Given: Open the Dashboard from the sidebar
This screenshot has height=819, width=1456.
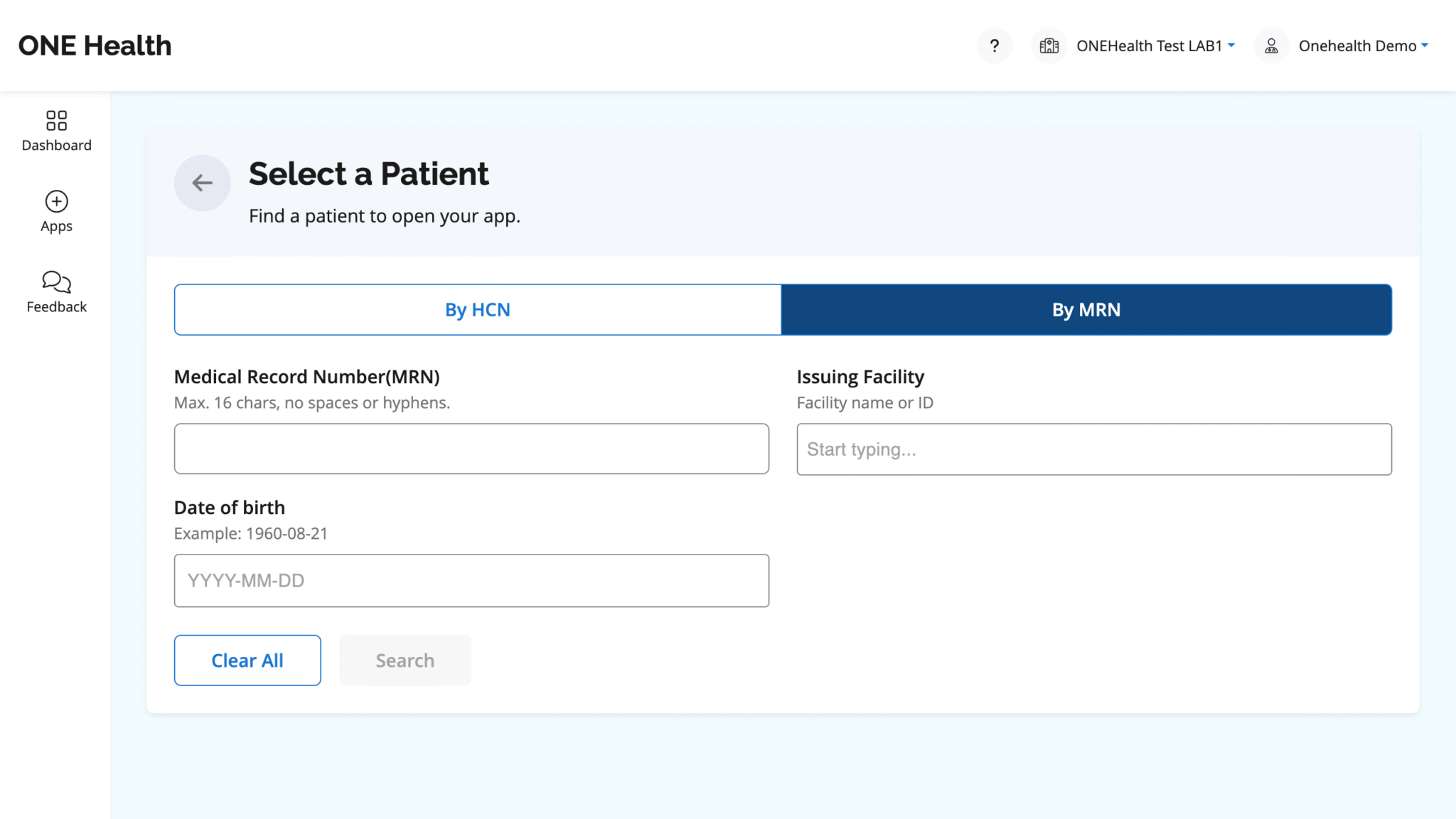Looking at the screenshot, I should click(x=55, y=130).
